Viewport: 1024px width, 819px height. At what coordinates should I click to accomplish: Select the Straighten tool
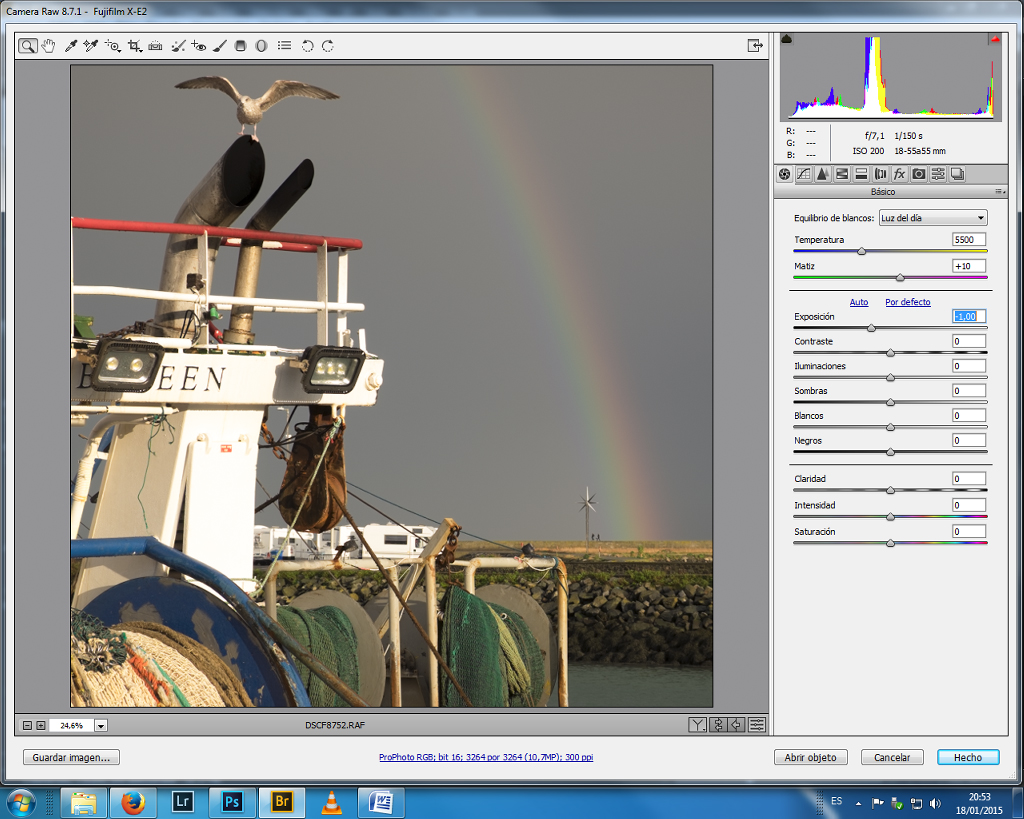point(155,46)
